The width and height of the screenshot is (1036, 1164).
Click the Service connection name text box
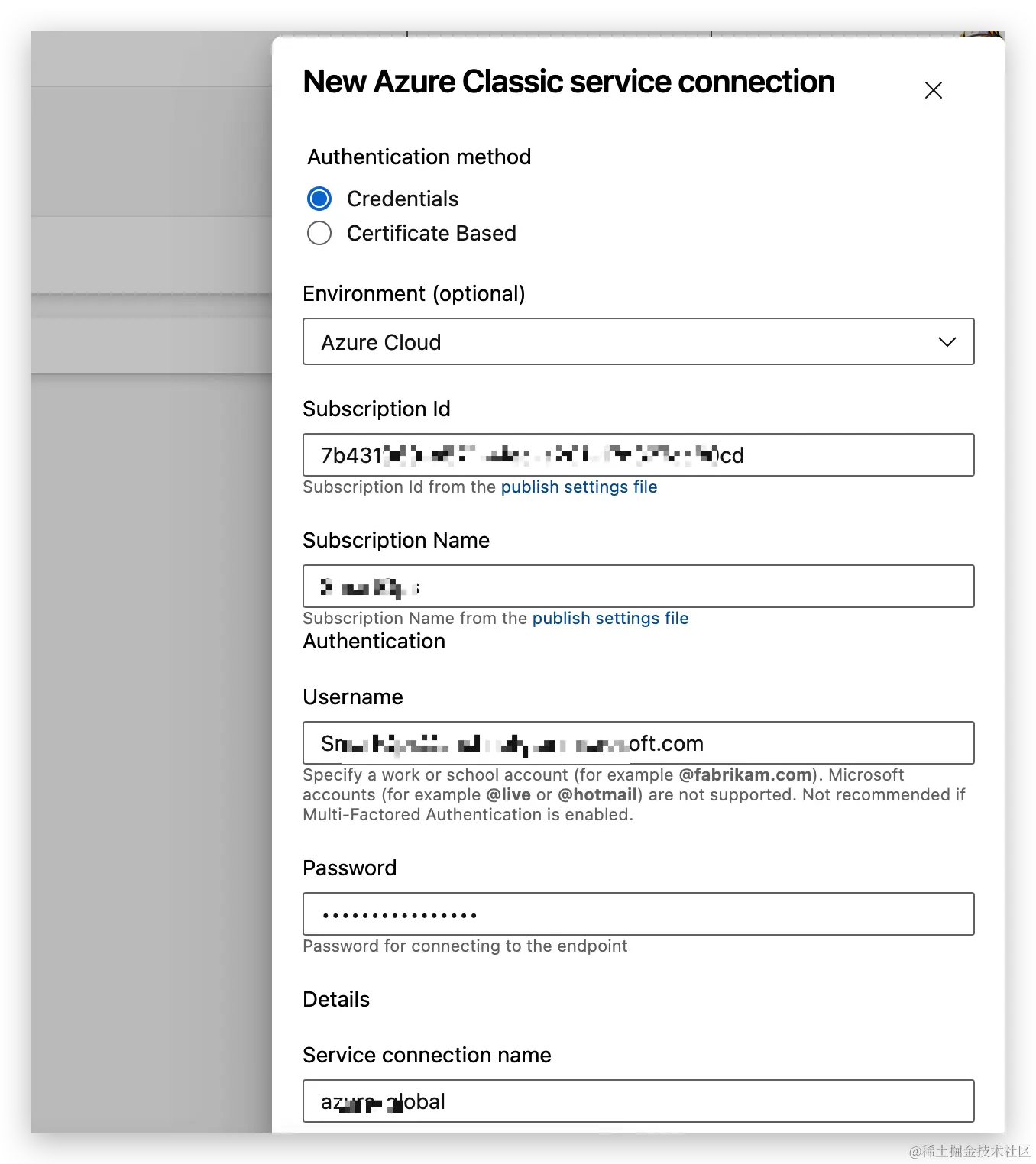688,1101
